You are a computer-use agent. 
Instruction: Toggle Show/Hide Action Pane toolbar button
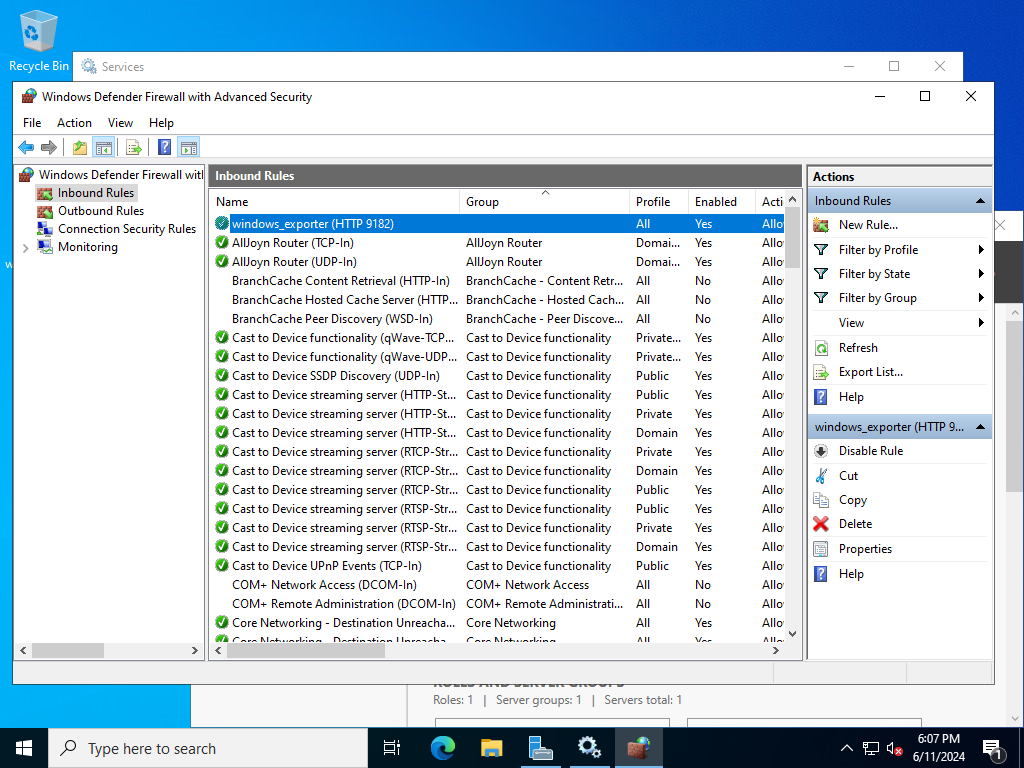189,148
